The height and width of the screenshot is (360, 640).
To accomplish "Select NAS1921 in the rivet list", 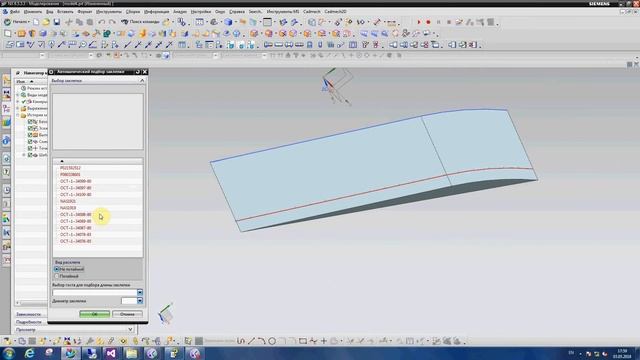I will [68, 201].
